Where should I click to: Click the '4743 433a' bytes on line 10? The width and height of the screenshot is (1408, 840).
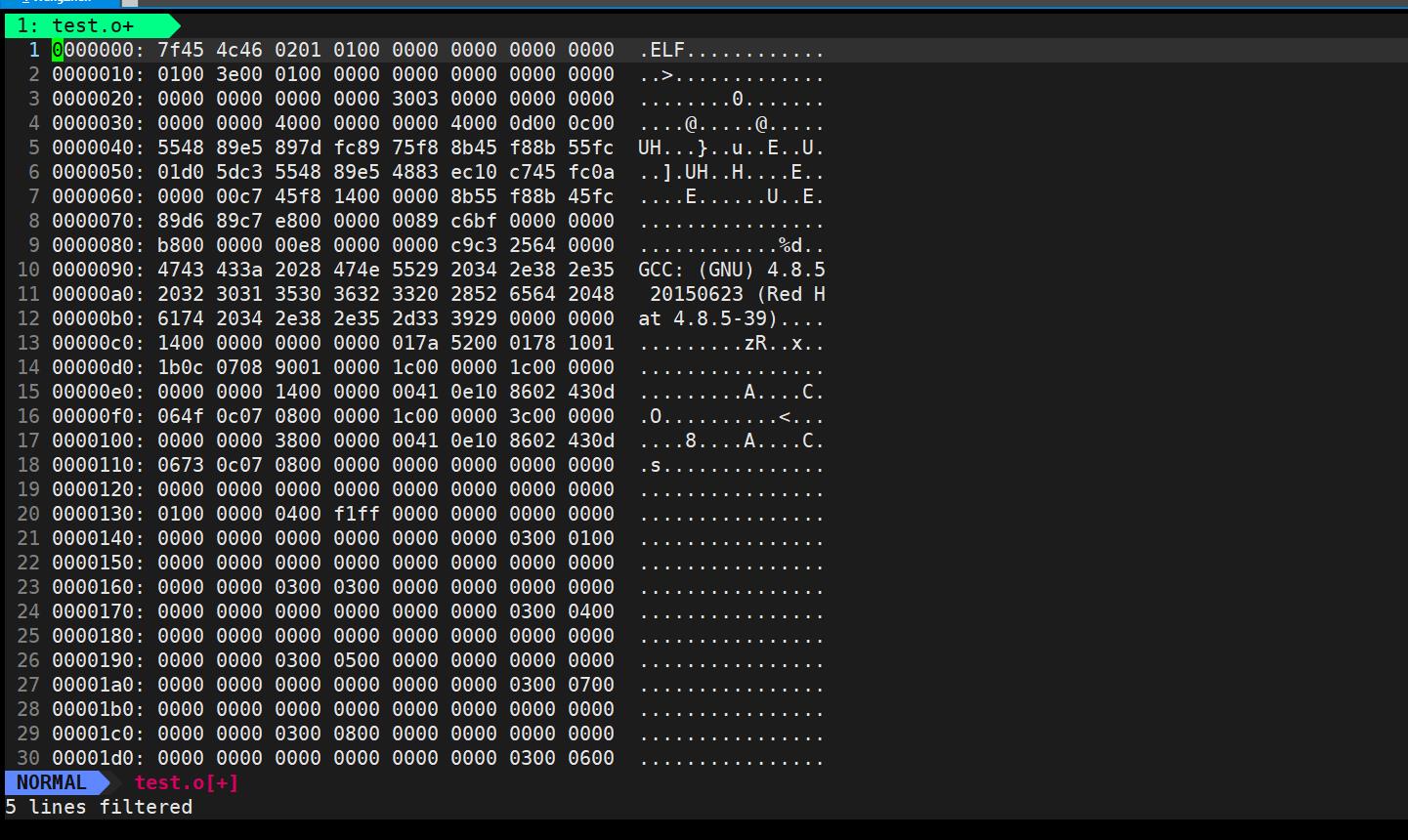(x=210, y=270)
